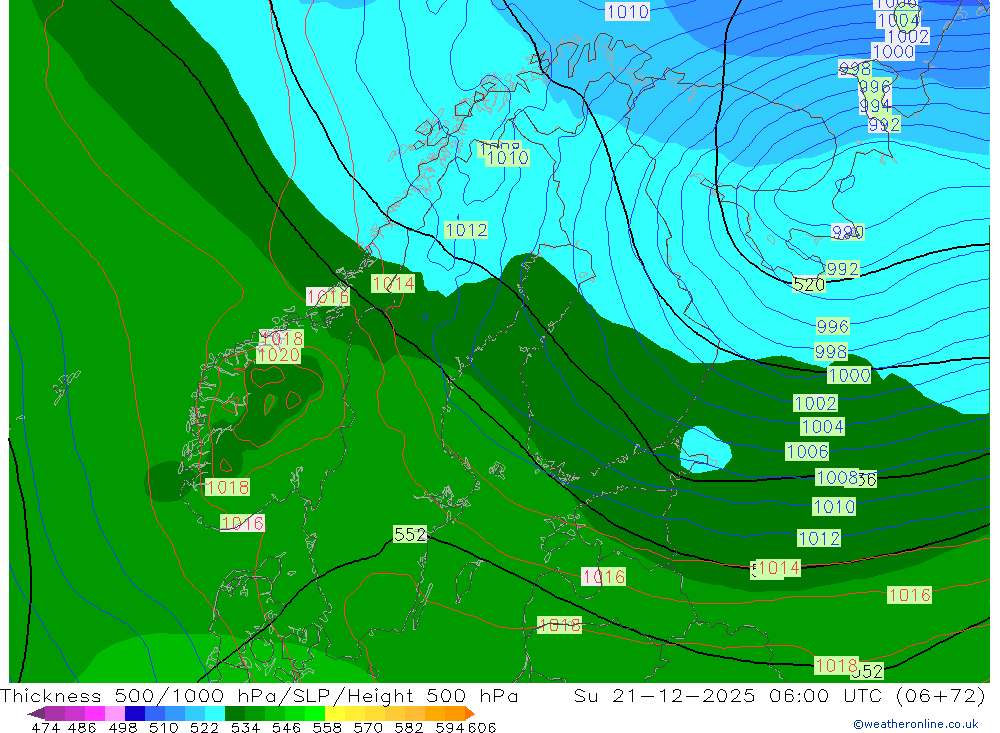Click the 1006 isobar label

pyautogui.click(x=807, y=452)
